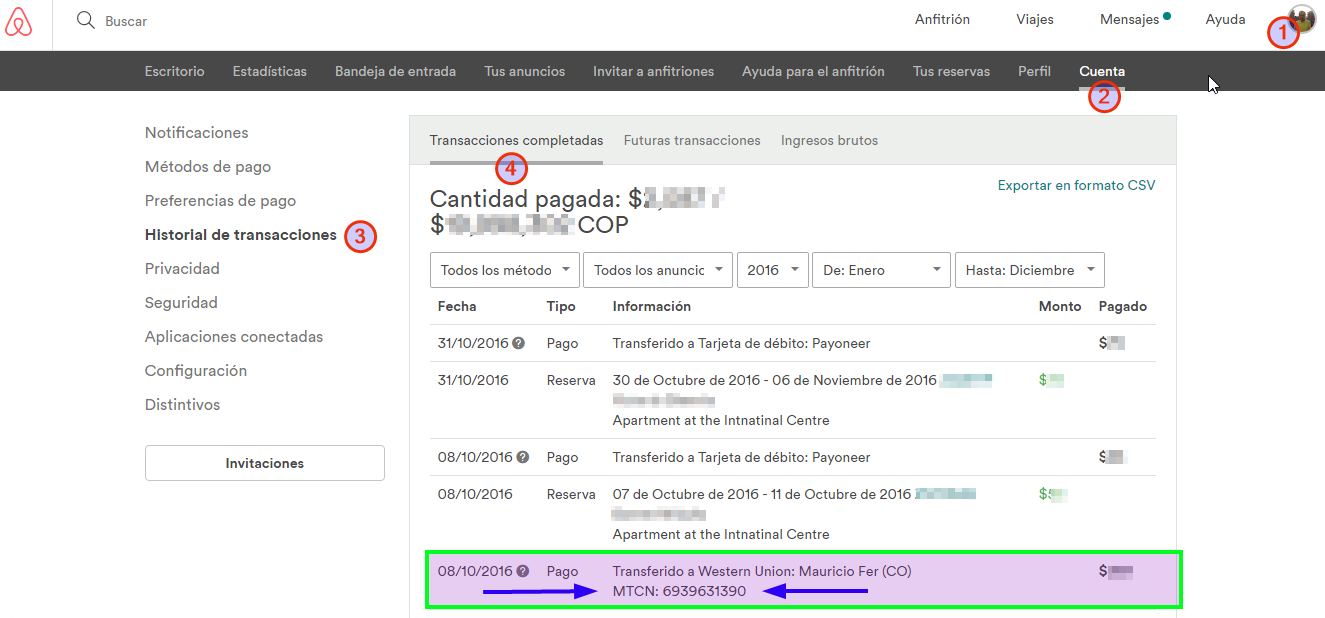Click the search magnifier icon
1325x618 pixels.
pyautogui.click(x=86, y=20)
